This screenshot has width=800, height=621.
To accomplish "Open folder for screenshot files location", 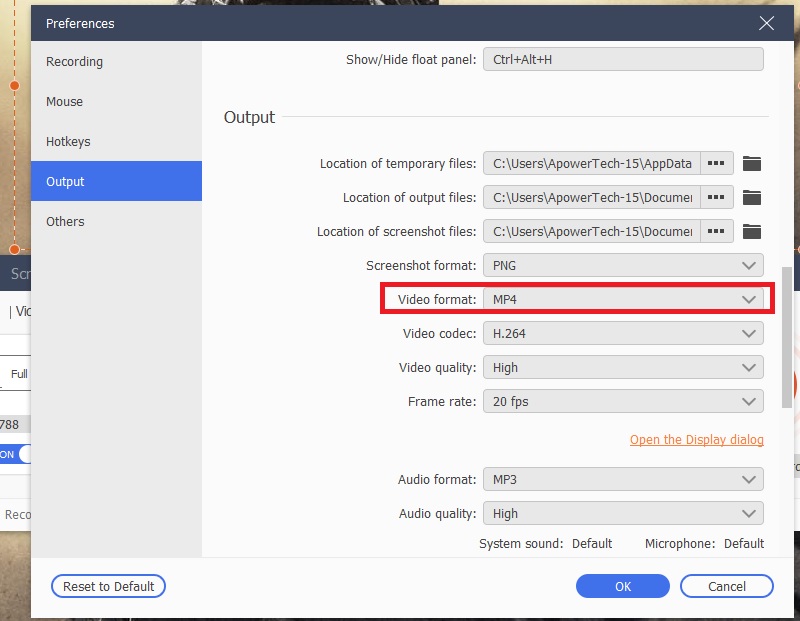I will [x=752, y=232].
